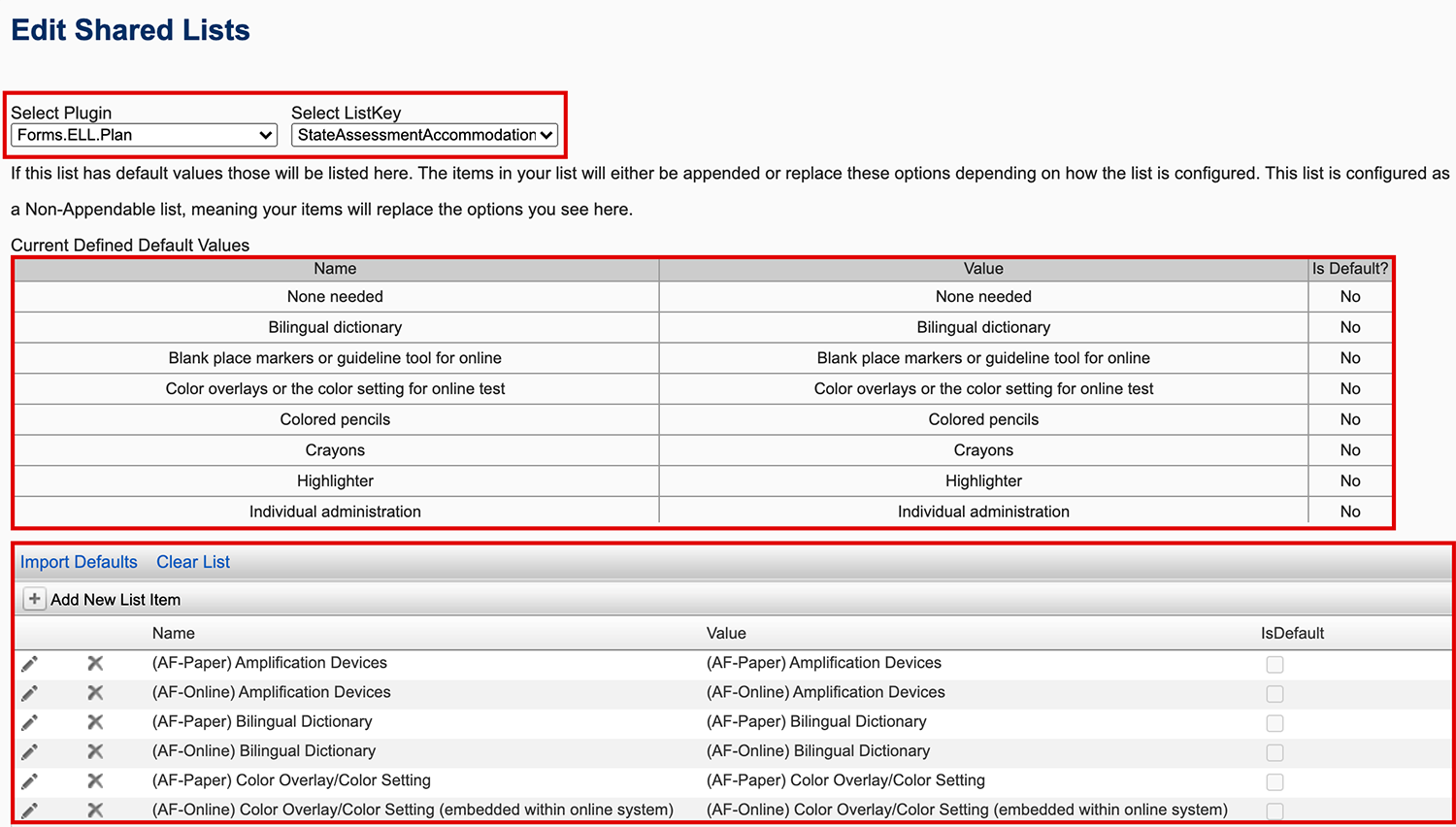
Task: Delete (AF-Paper) Color Overlay/Color Setting row
Action: (95, 781)
